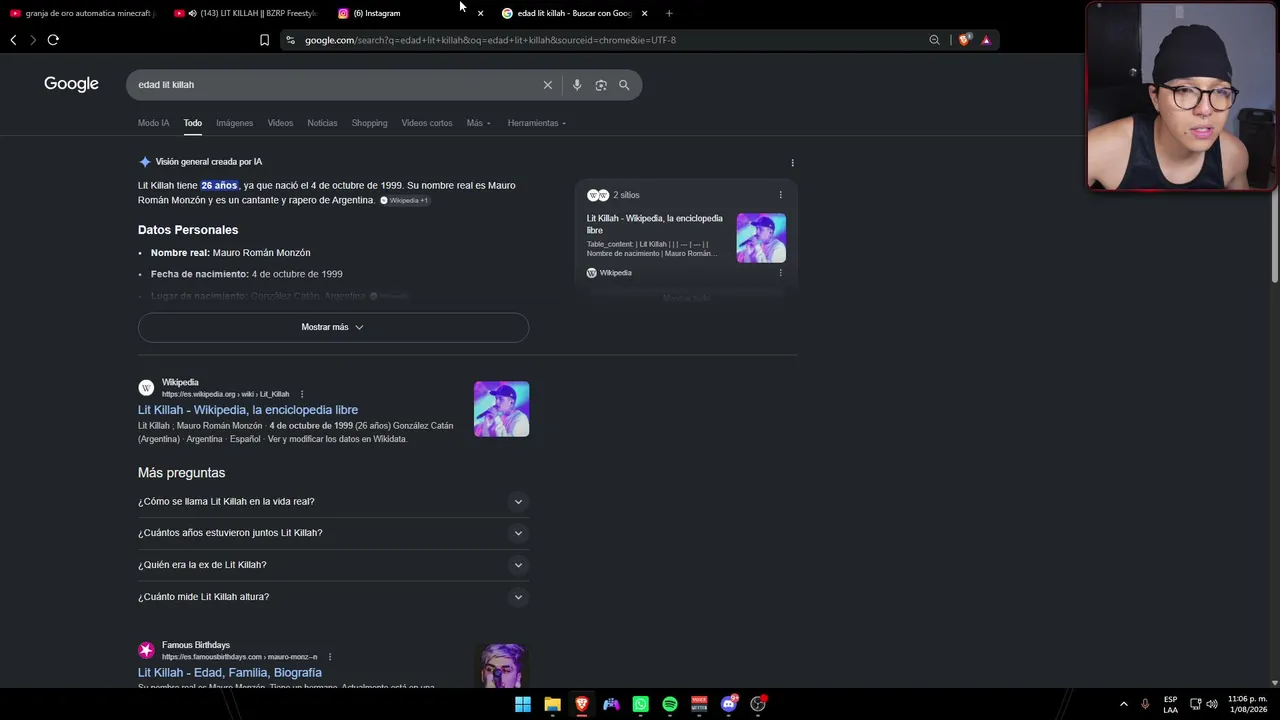Image resolution: width=1280 pixels, height=720 pixels.
Task: Expand '¿Cuántos años estuvieron juntos Lit Killah?'
Action: [333, 533]
